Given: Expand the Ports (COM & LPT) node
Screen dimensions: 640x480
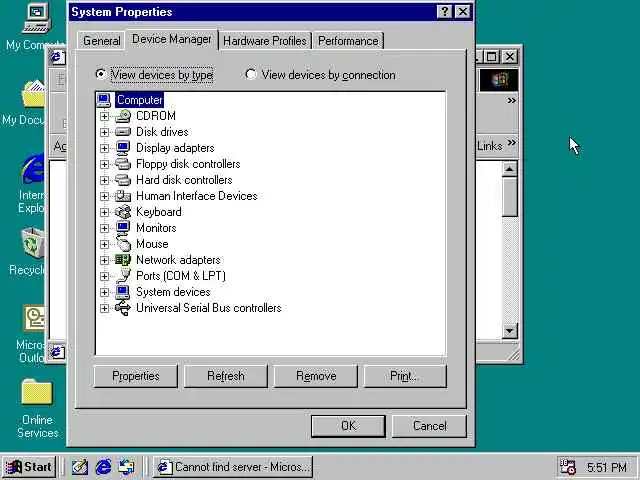Looking at the screenshot, I should 104,276.
